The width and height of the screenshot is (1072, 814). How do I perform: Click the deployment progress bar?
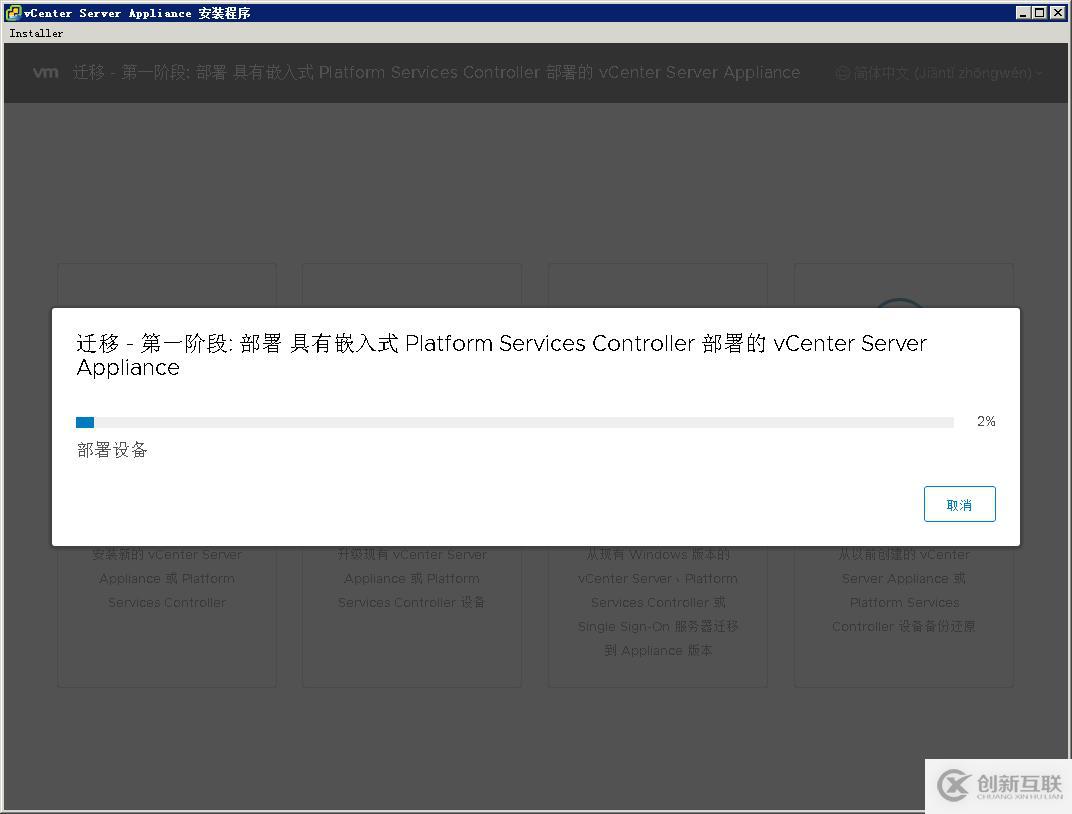pyautogui.click(x=514, y=422)
